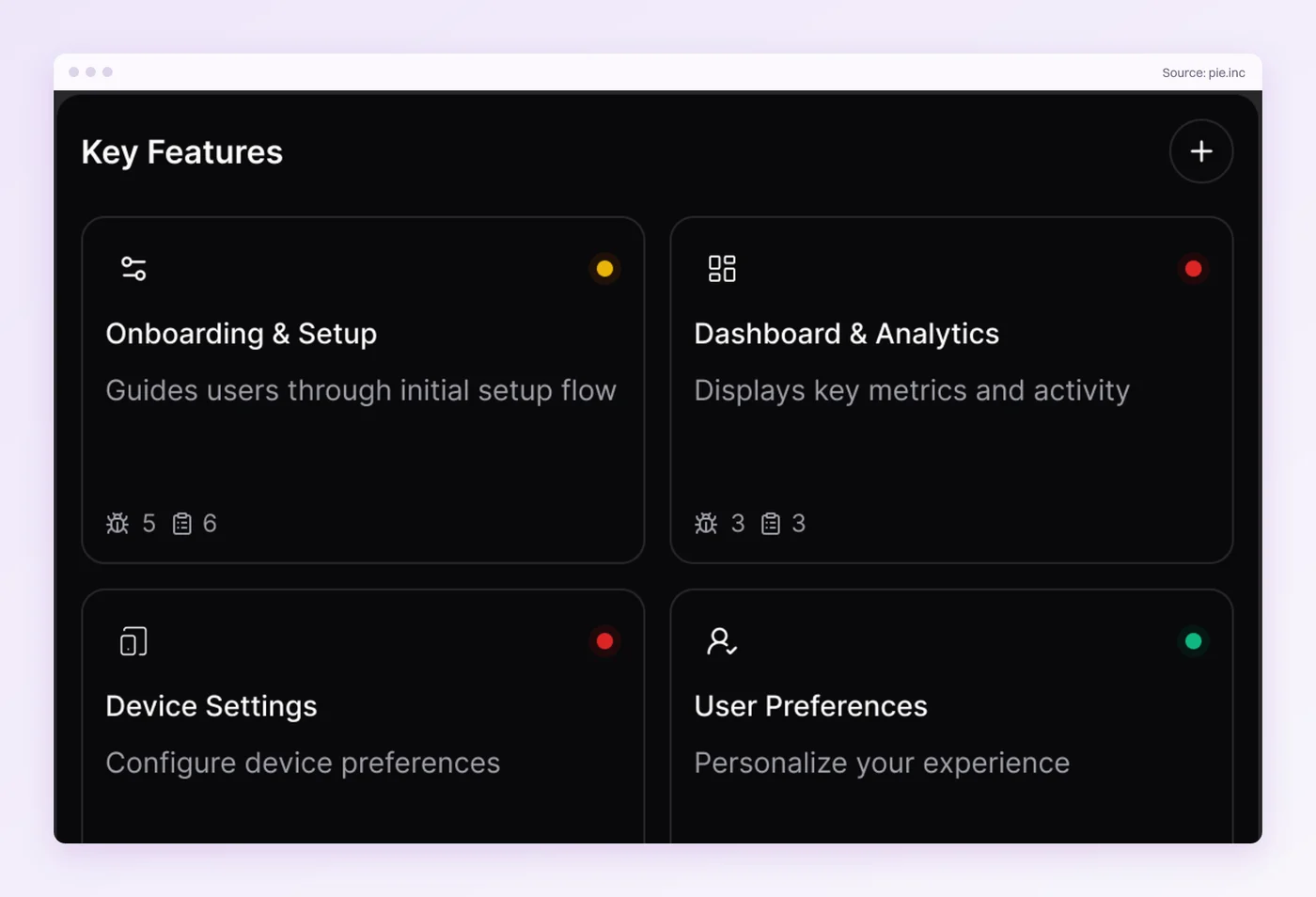Viewport: 1316px width, 897px height.
Task: Click the clipboard icon in Dashboard & Analytics card
Action: point(771,524)
